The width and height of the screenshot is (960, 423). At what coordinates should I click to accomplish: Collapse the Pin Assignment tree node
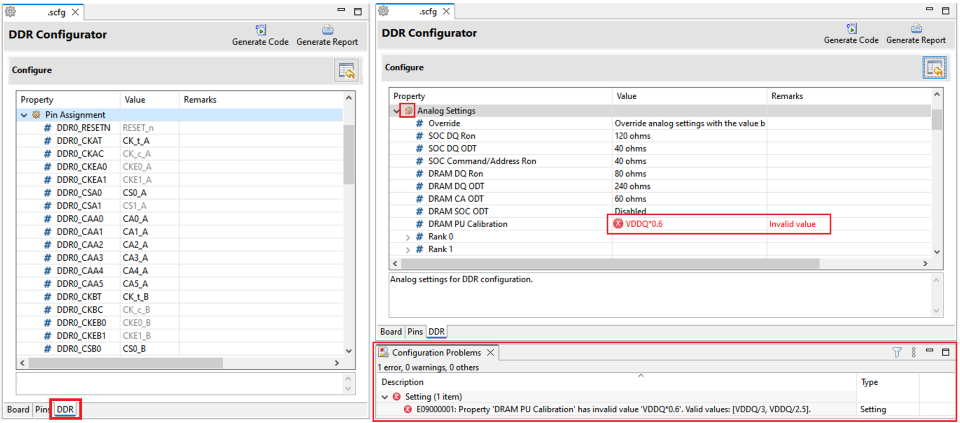pos(24,115)
